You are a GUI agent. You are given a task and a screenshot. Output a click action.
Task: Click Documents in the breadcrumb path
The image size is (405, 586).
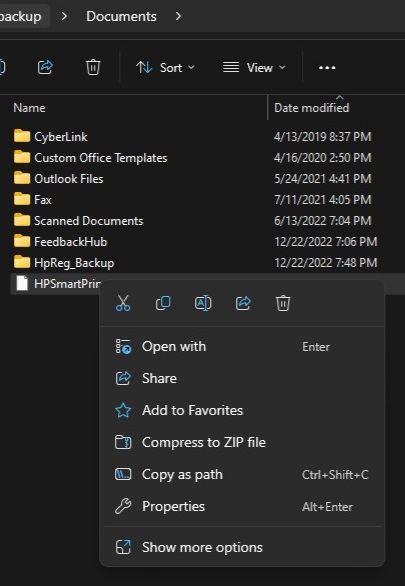pos(121,16)
